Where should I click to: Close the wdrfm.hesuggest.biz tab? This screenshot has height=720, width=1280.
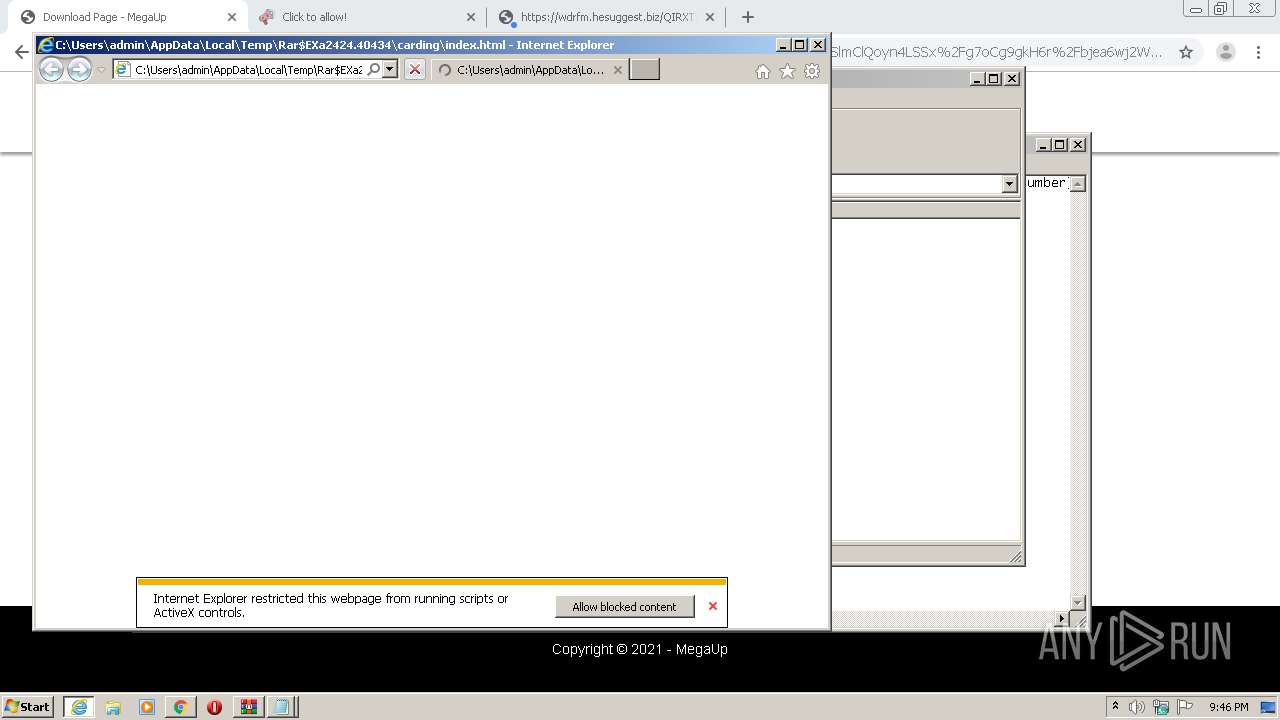(710, 17)
